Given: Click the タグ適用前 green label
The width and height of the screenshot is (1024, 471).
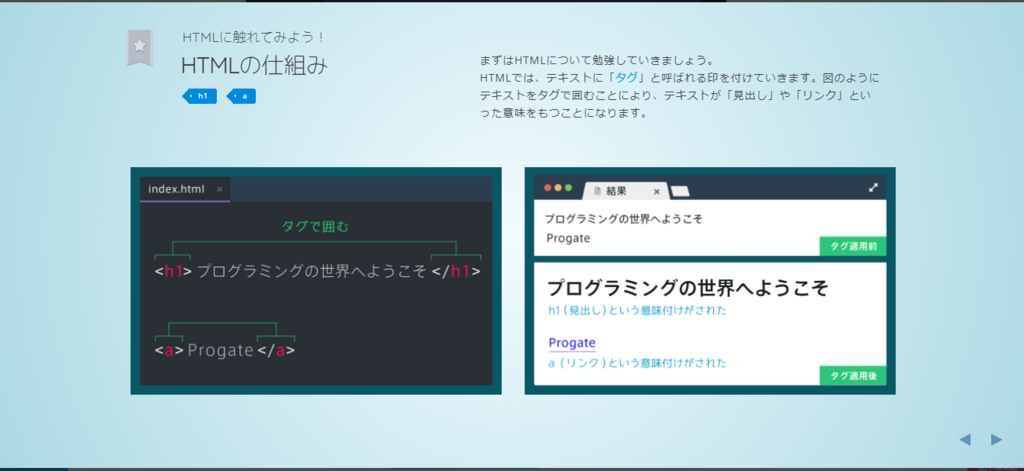Looking at the screenshot, I should [853, 246].
